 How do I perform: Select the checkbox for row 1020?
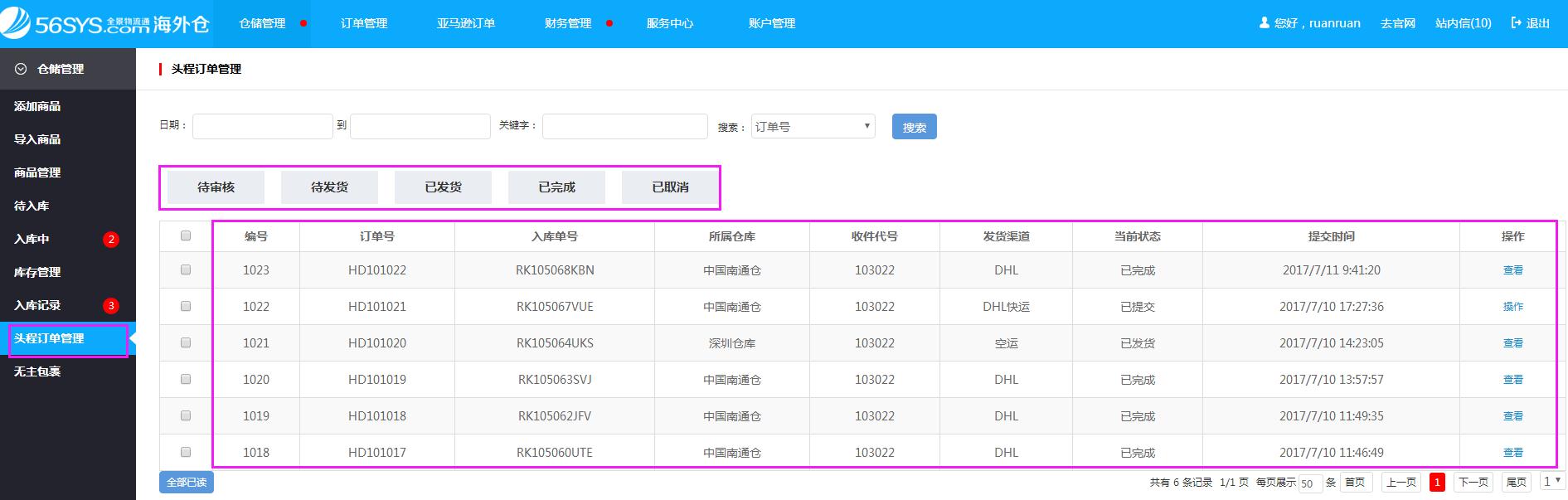click(186, 379)
